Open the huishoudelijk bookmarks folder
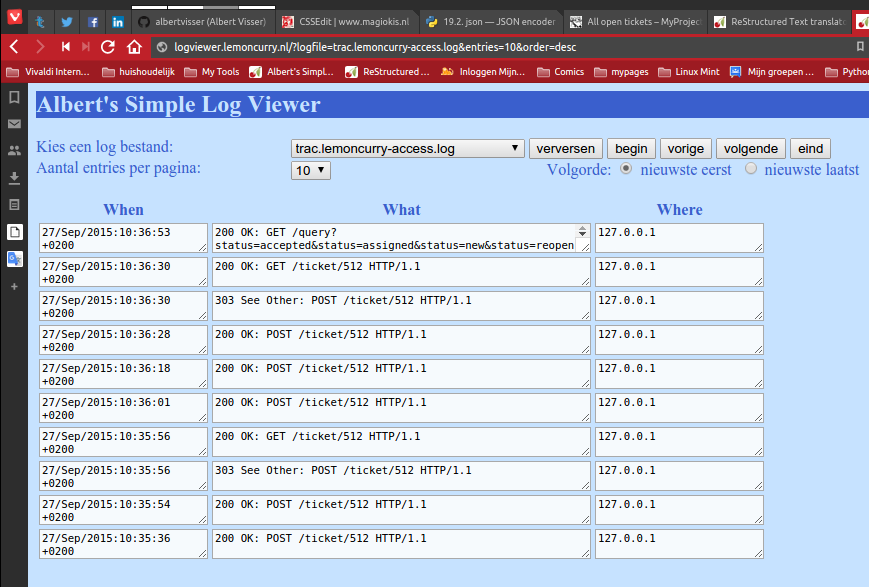The width and height of the screenshot is (869, 587). [139, 72]
